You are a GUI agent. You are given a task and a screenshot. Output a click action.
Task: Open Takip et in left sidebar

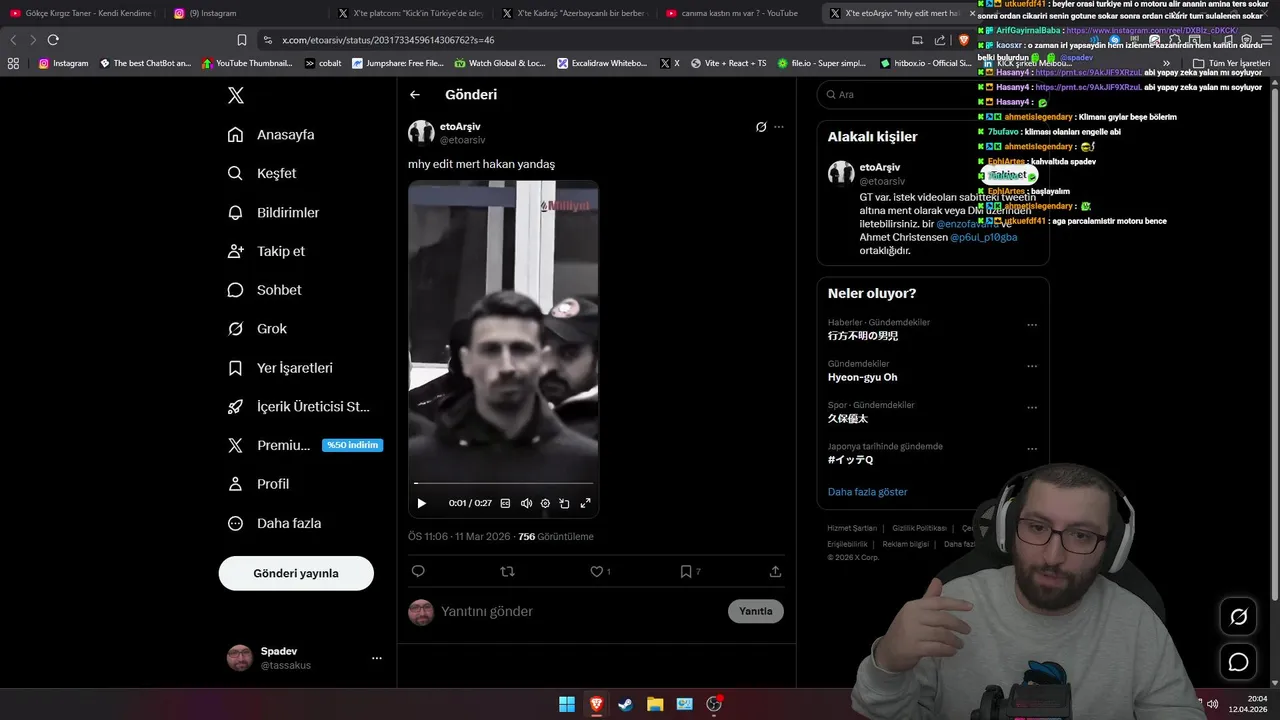click(x=267, y=251)
